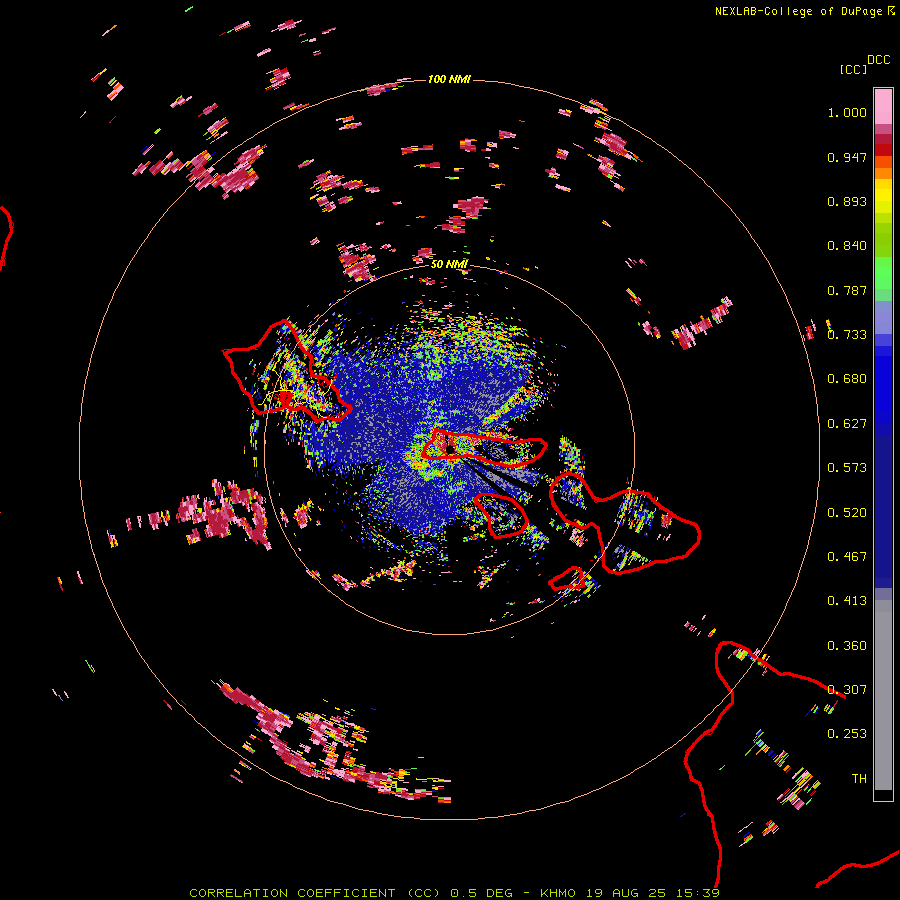Image resolution: width=900 pixels, height=900 pixels.
Task: Select the 0.413 scale value
Action: [x=847, y=601]
